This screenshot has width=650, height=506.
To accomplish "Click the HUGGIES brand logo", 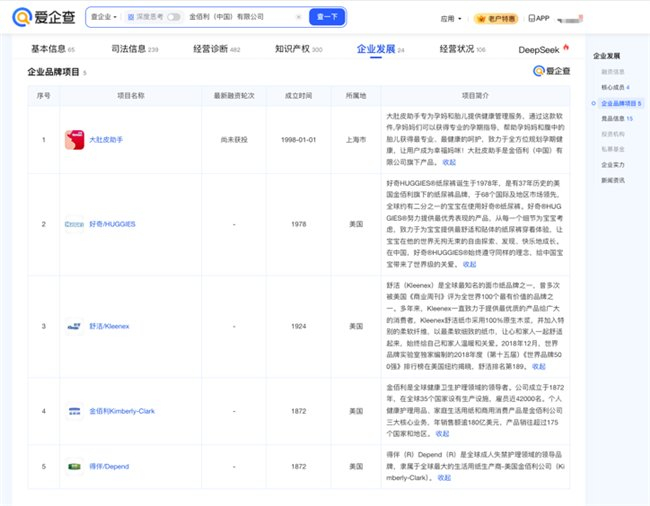I will click(75, 224).
